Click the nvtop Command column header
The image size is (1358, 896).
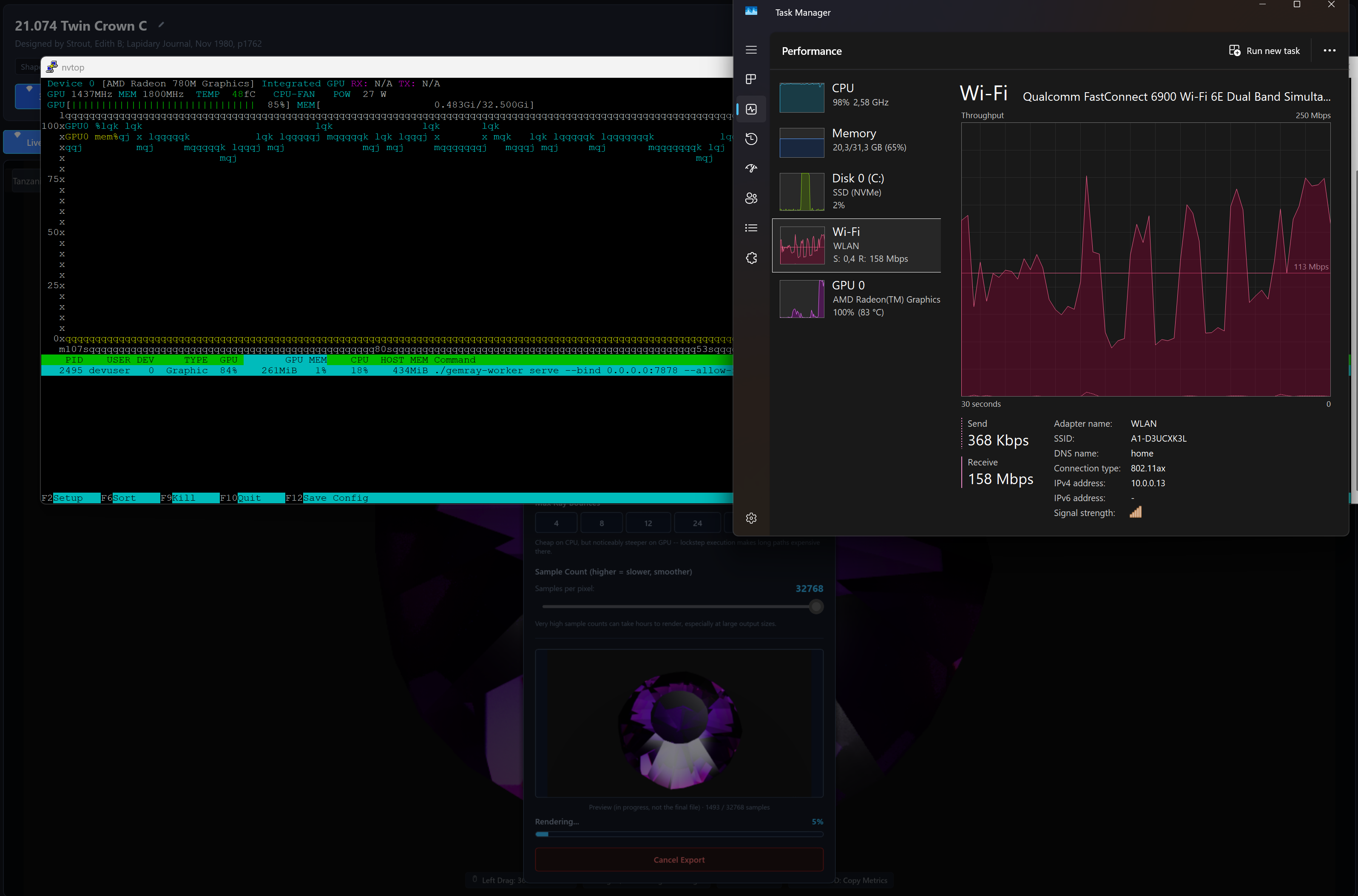455,360
